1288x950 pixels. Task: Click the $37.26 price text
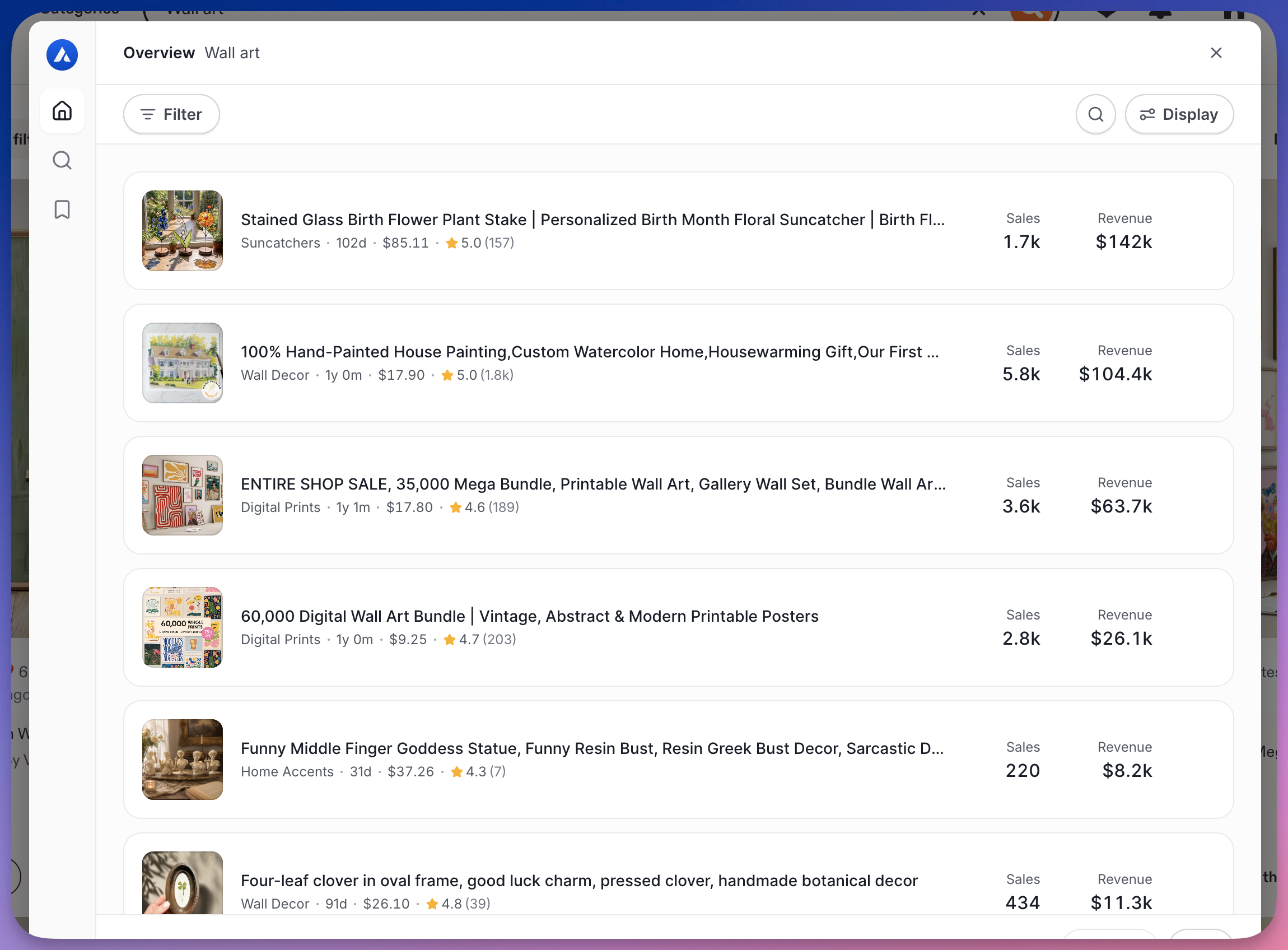coord(410,772)
